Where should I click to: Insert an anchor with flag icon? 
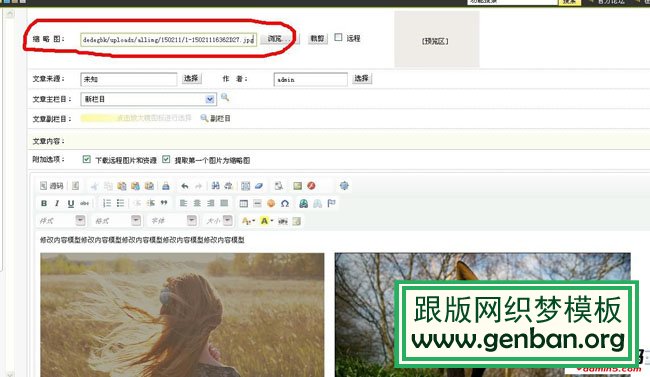coord(331,203)
